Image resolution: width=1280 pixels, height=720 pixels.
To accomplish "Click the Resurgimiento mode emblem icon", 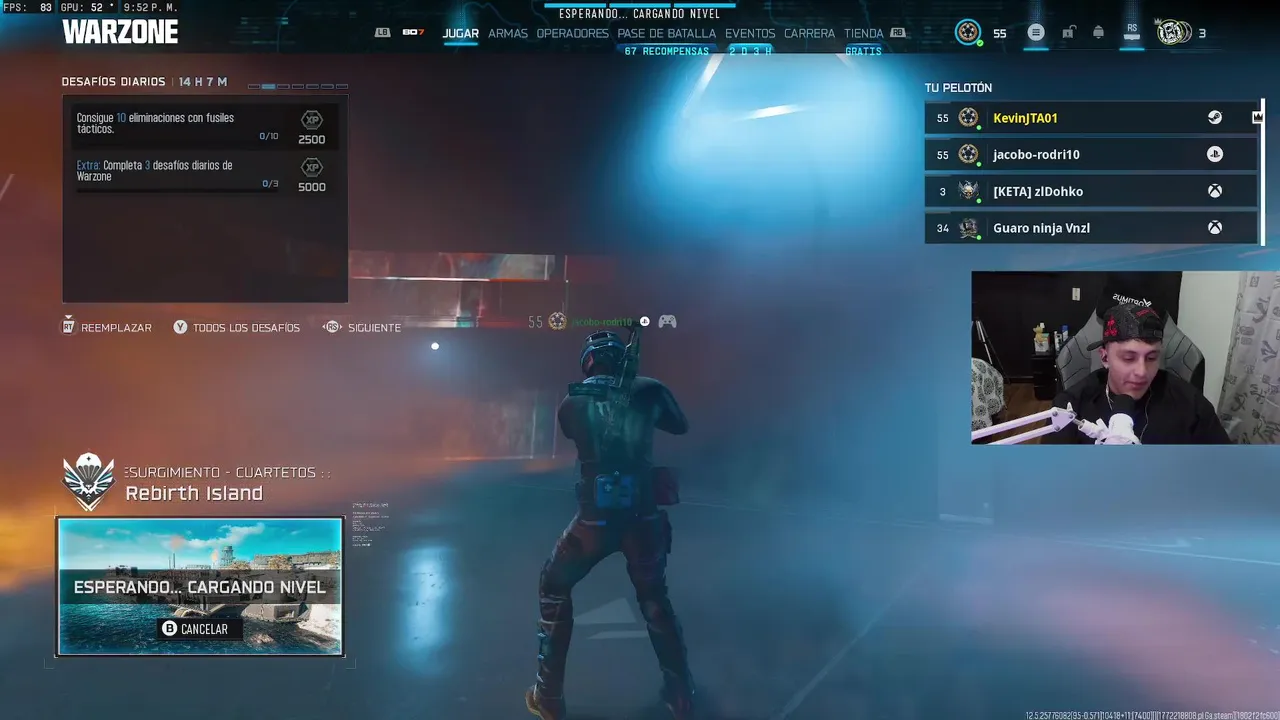I will [89, 481].
